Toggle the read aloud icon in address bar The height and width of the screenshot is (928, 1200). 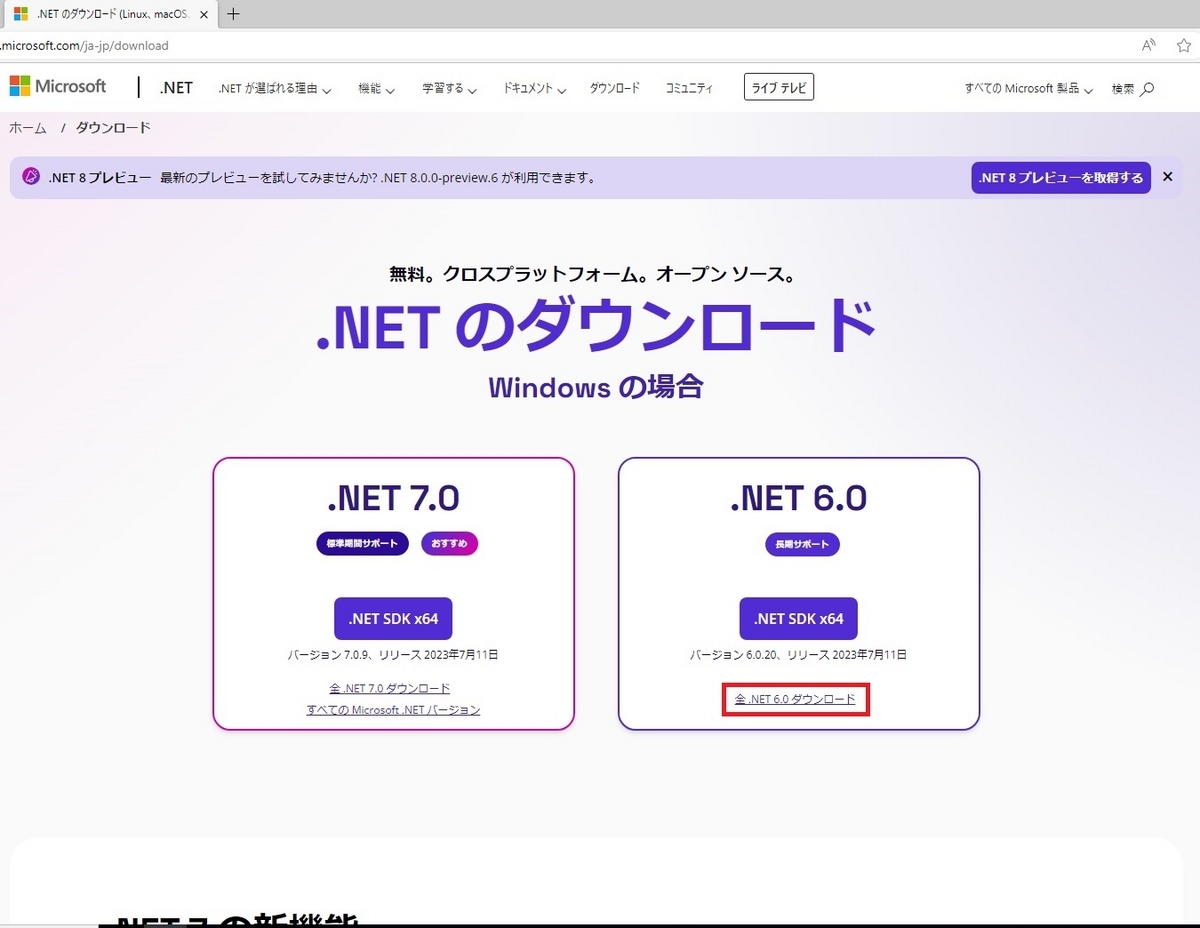(1149, 46)
